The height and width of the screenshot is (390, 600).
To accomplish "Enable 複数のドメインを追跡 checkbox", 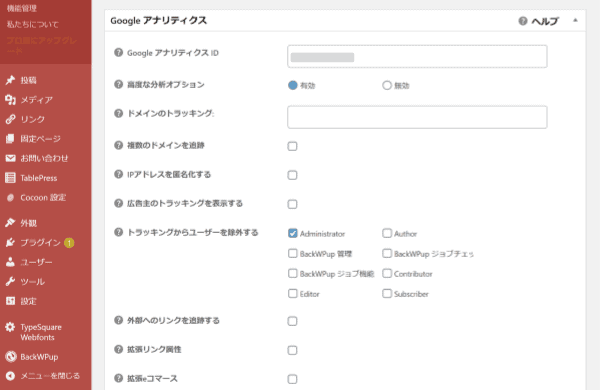I will (292, 146).
